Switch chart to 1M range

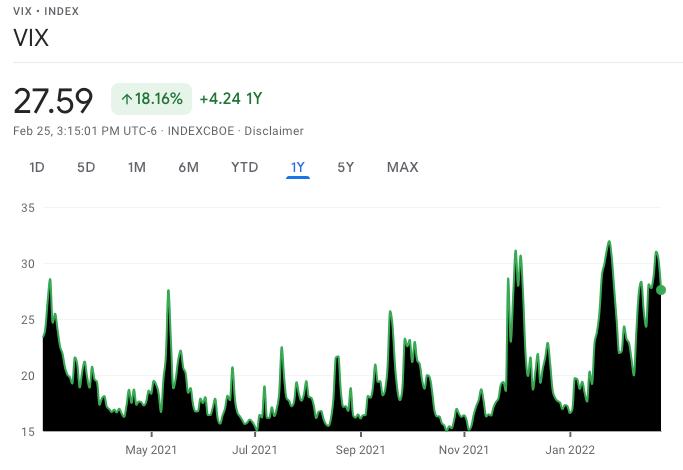click(x=136, y=167)
